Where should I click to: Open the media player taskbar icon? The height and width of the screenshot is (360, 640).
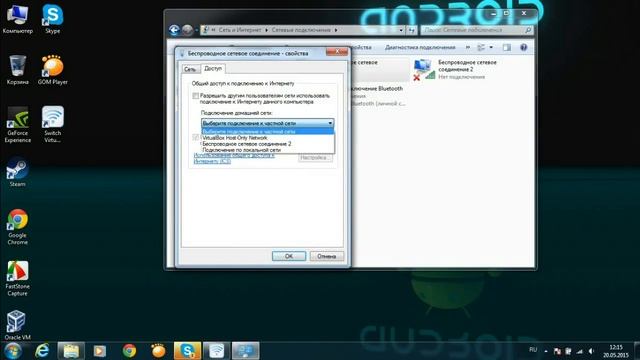tap(100, 351)
